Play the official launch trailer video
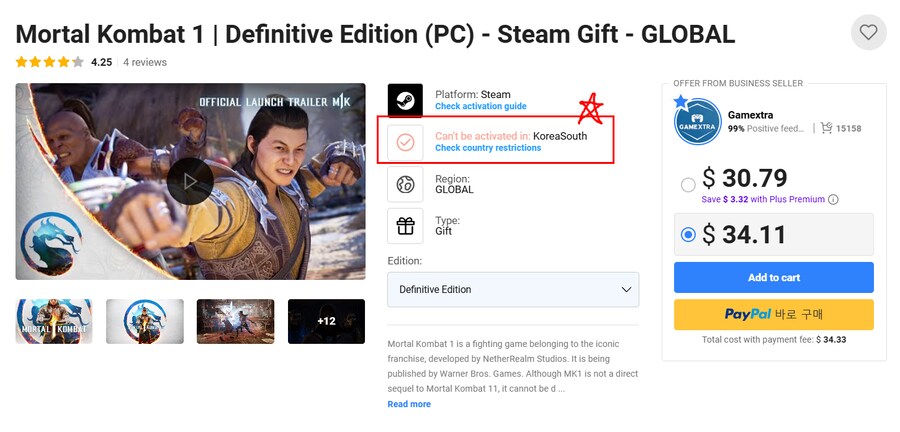This screenshot has width=900, height=432. point(189,181)
